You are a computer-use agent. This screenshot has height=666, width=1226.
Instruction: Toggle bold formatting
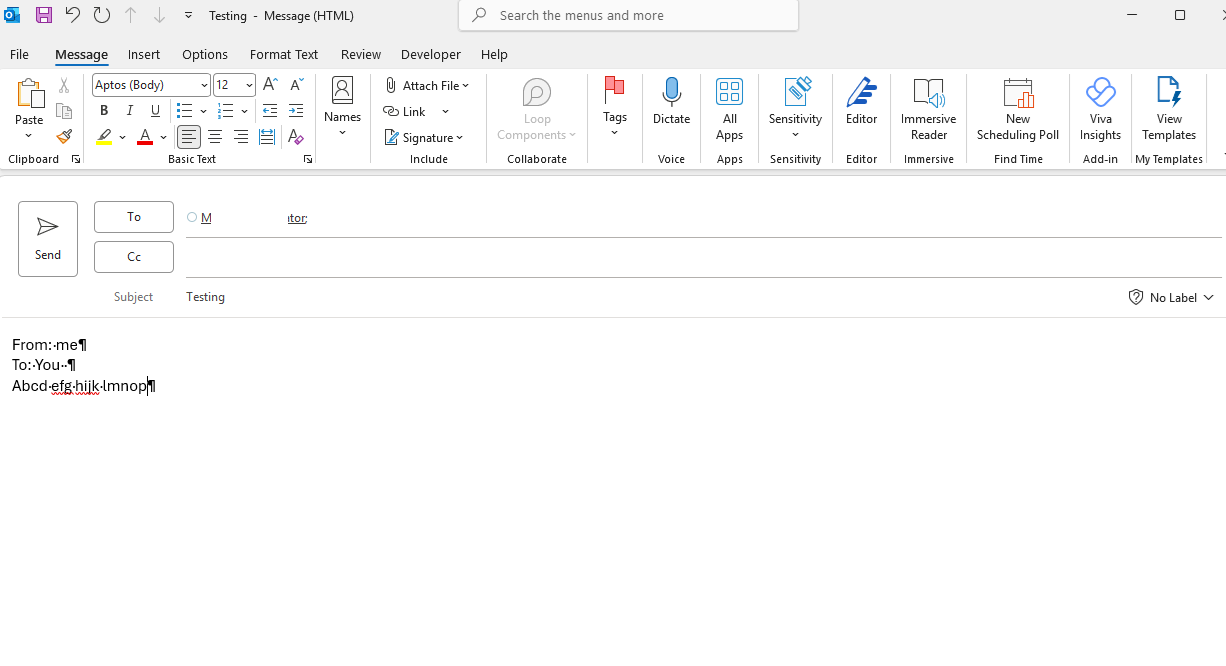coord(104,111)
